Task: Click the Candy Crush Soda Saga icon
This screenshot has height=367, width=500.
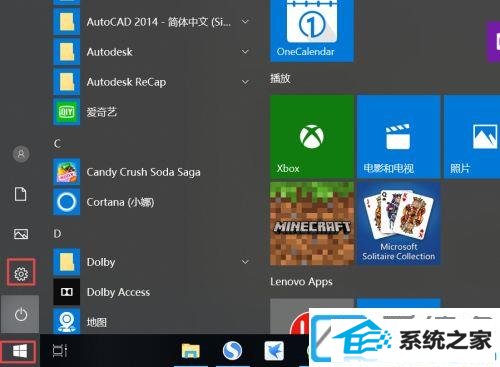Action: [x=67, y=172]
